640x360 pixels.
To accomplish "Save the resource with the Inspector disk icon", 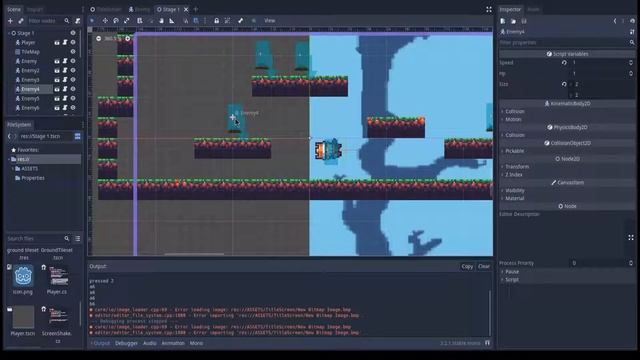I will (x=524, y=21).
